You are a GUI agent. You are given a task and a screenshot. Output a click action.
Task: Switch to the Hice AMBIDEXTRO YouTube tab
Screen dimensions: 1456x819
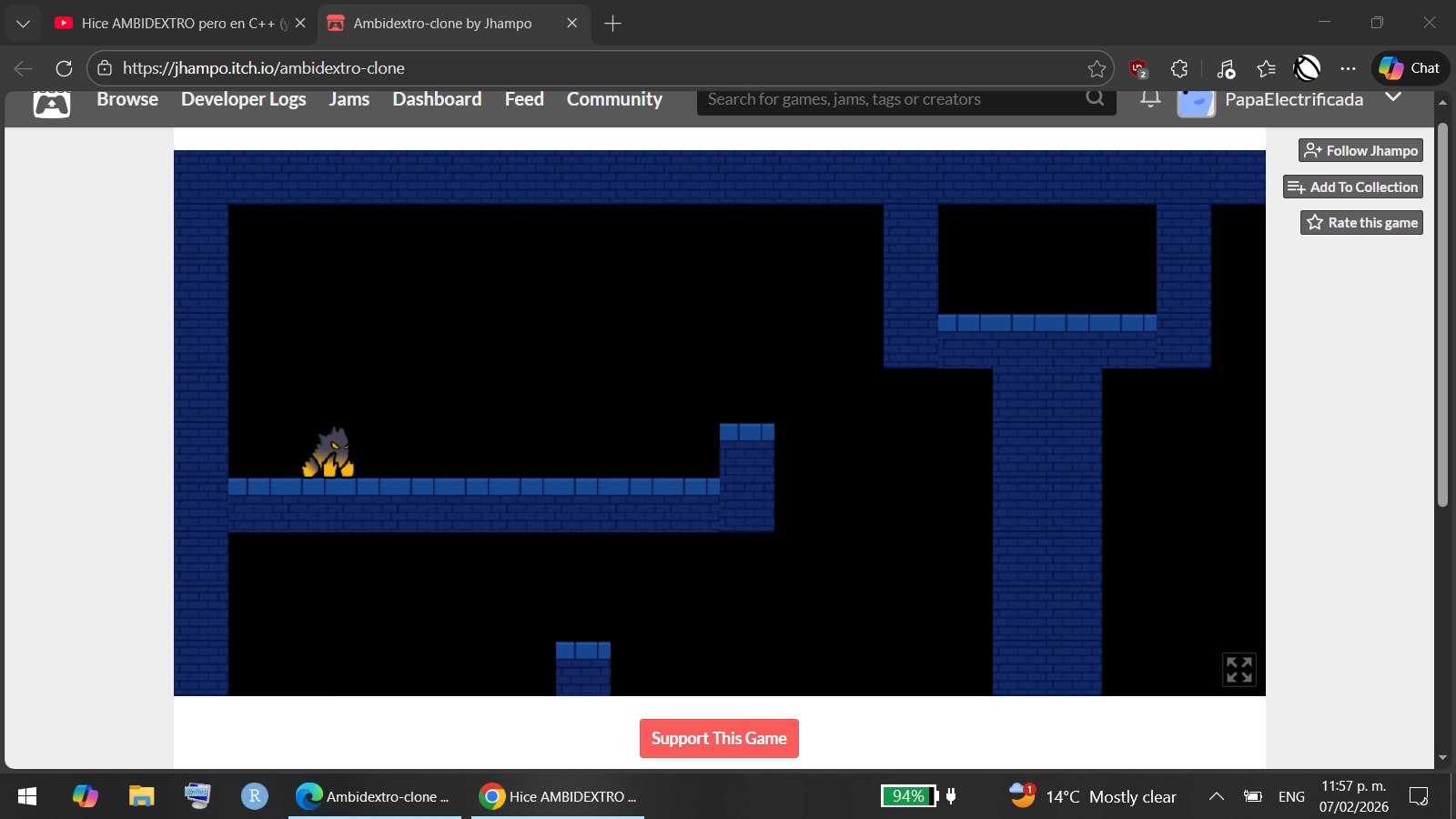click(180, 24)
